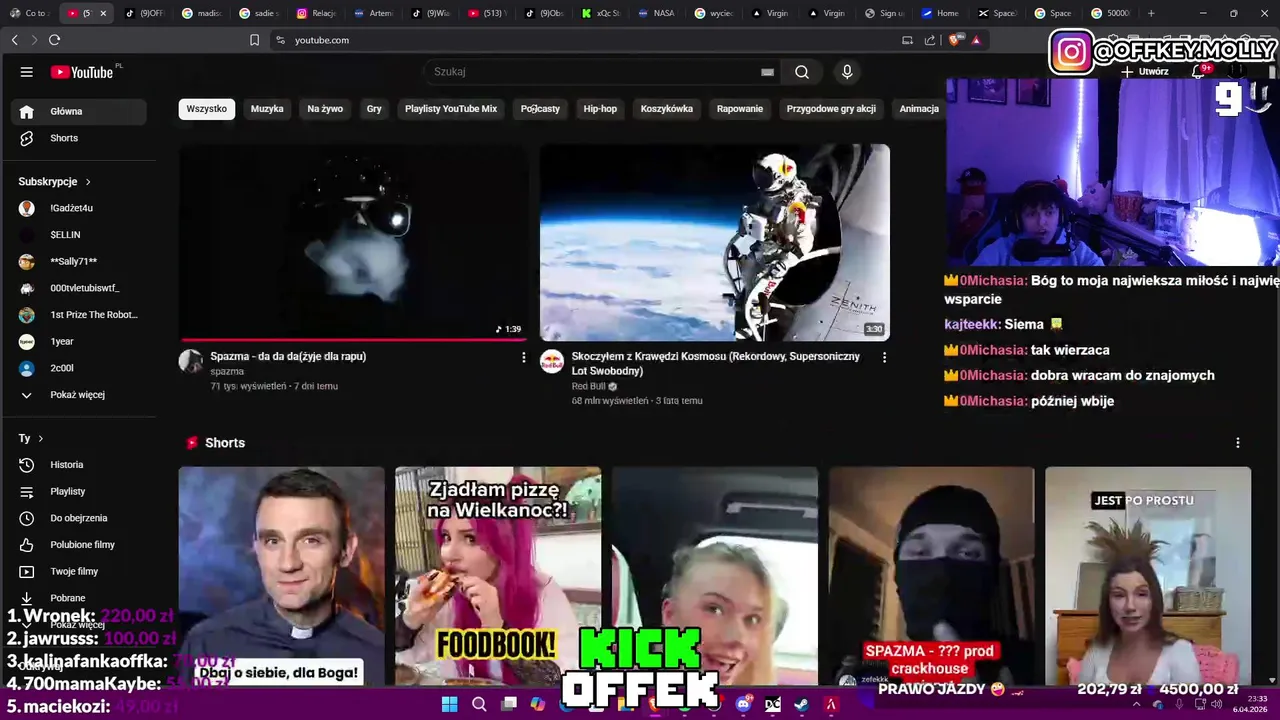The width and height of the screenshot is (1280, 720).
Task: Play the SPAZMA crackhouse short
Action: (x=931, y=576)
